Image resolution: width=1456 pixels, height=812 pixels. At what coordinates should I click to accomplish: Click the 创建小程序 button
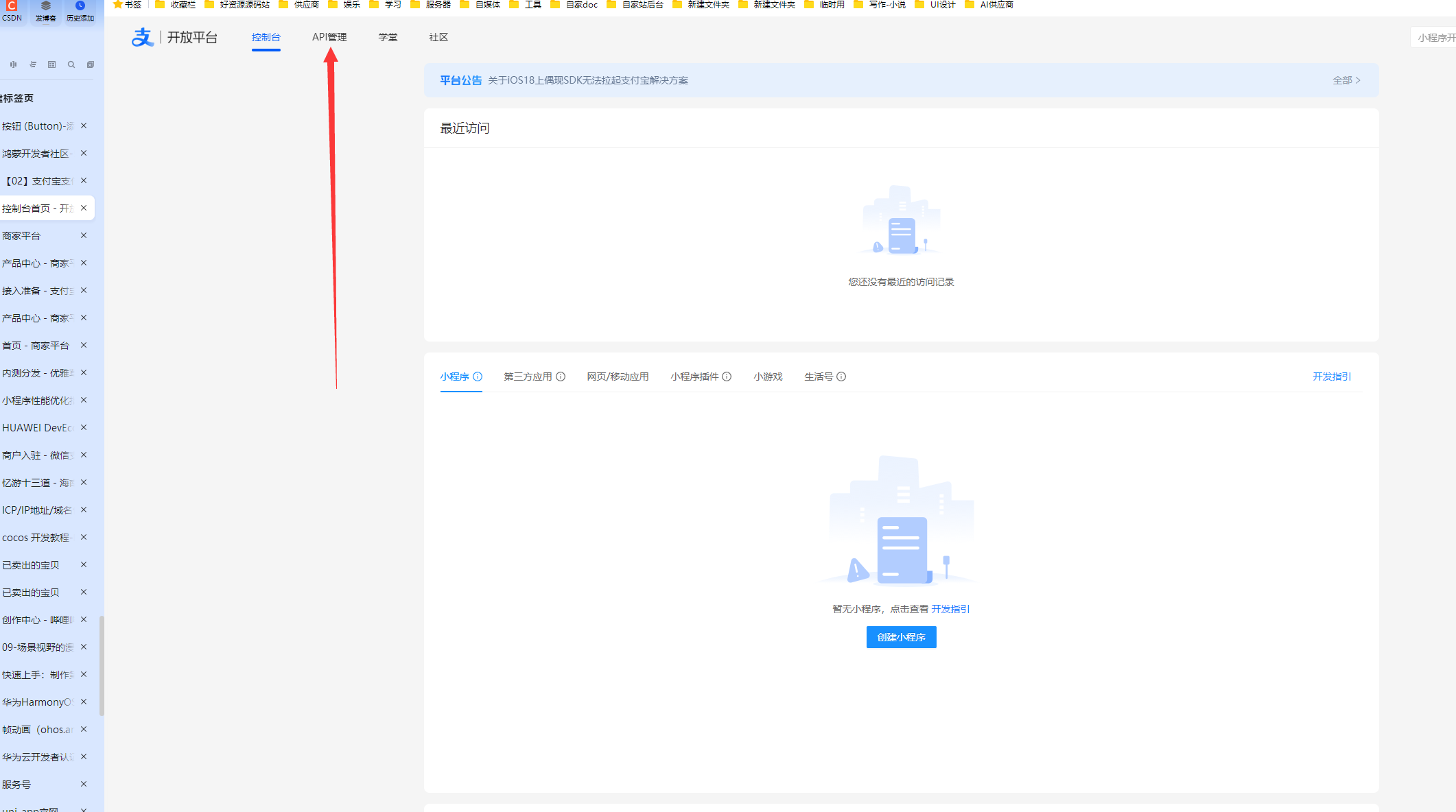(901, 637)
